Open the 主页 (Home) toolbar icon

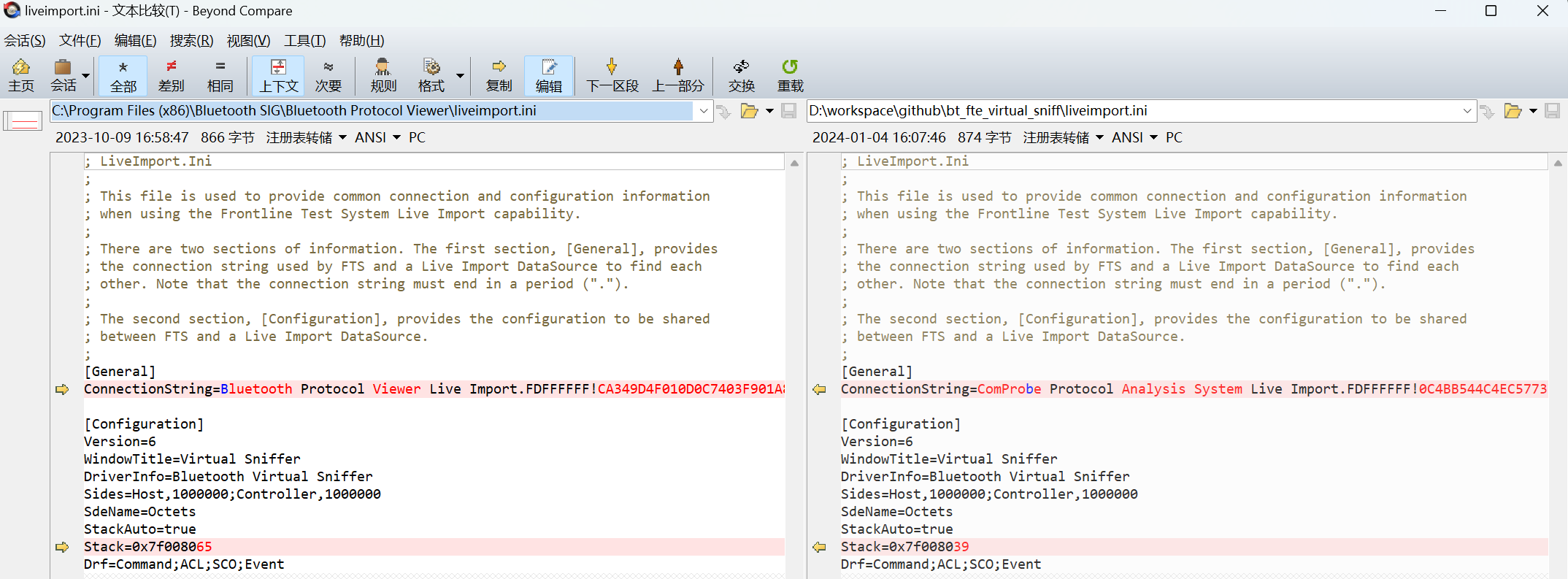[21, 76]
